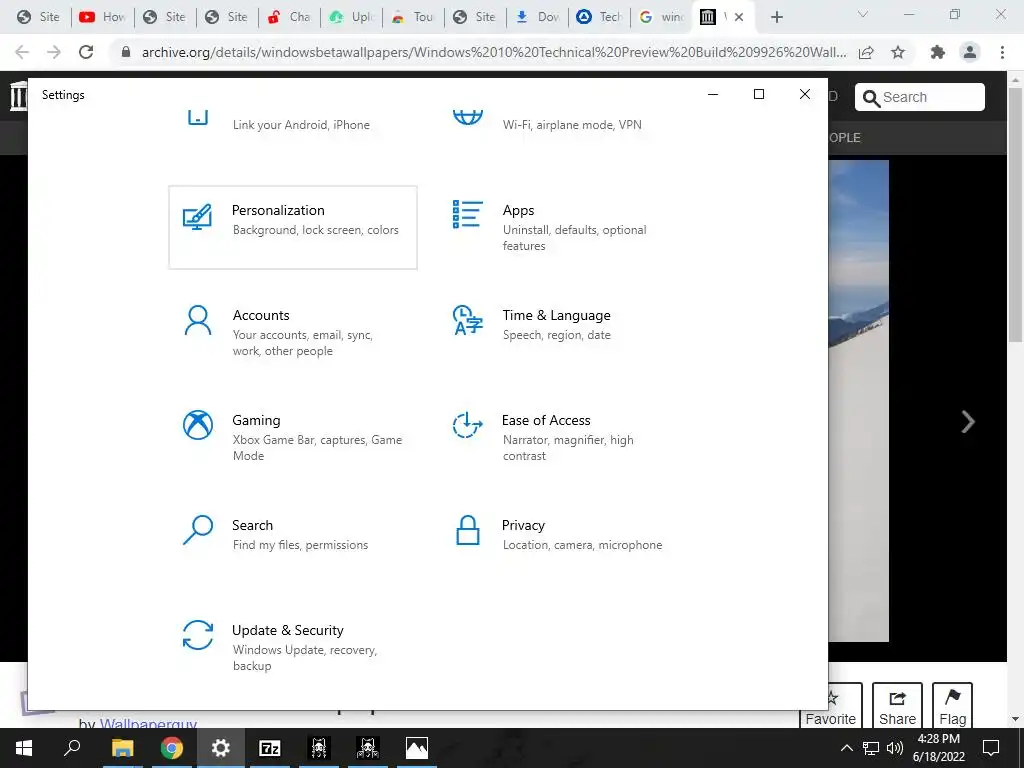Click the Share button on archive.org

(897, 706)
